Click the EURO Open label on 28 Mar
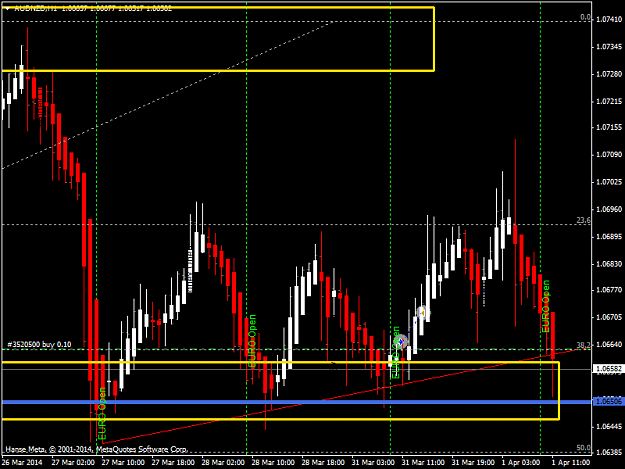This screenshot has height=469, width=625. pos(252,341)
